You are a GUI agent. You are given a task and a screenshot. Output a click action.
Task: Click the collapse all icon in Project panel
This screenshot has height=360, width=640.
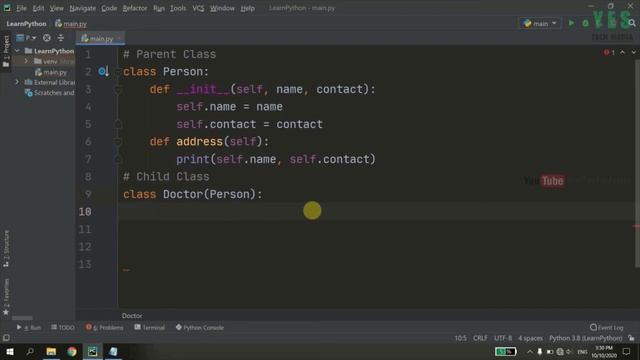[x=61, y=38]
